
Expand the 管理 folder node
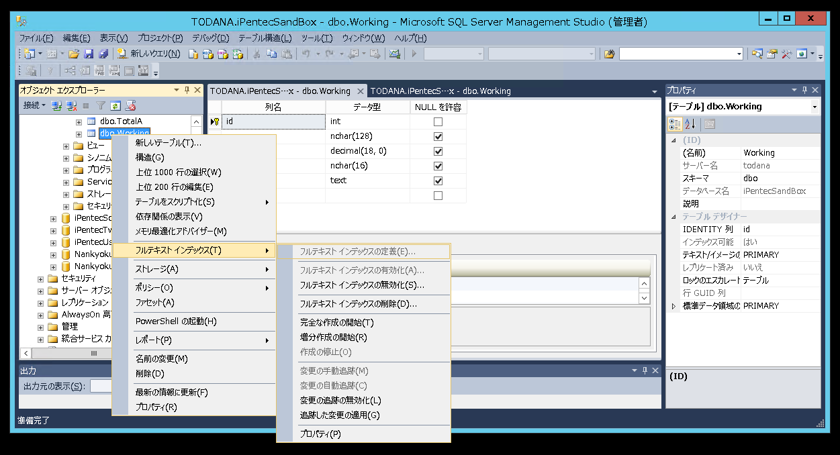tap(40, 327)
